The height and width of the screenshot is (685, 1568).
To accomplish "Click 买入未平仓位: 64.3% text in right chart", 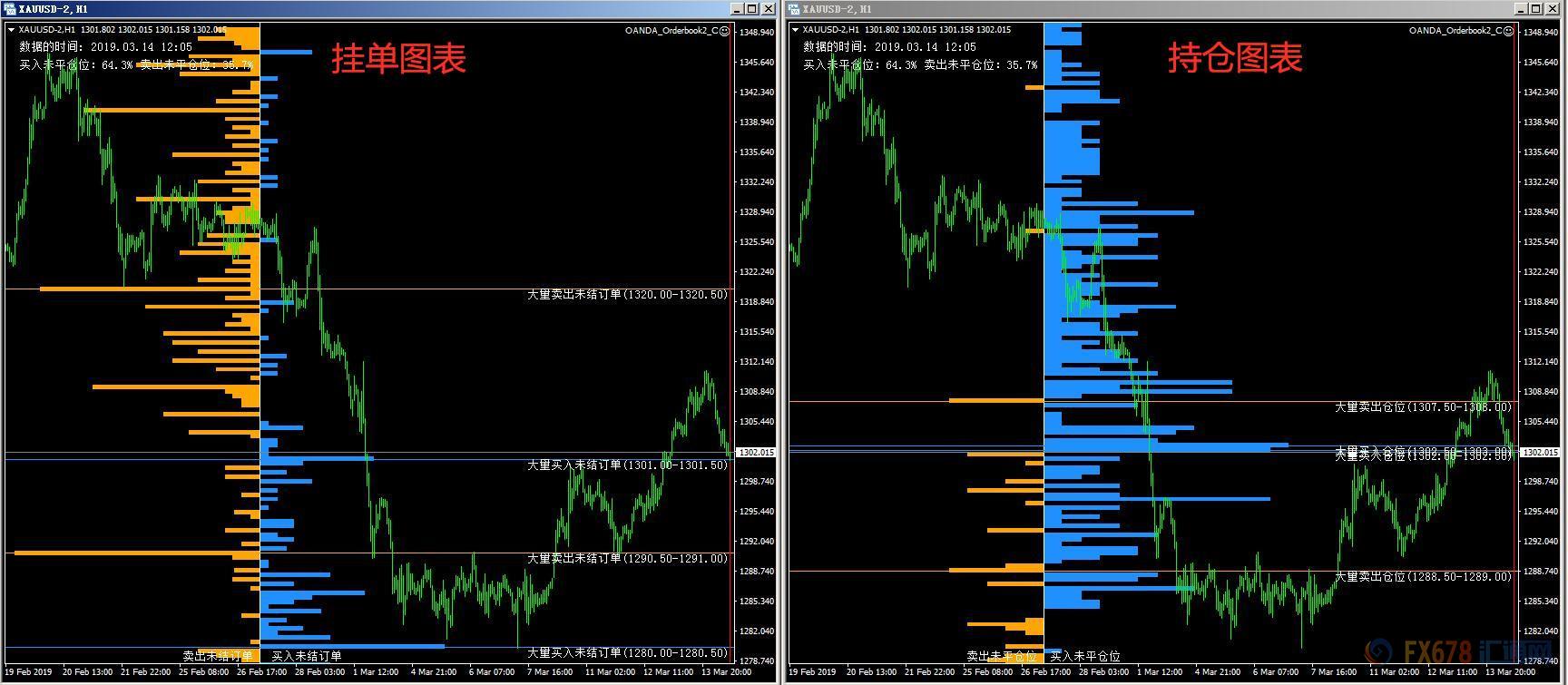I will pyautogui.click(x=859, y=65).
